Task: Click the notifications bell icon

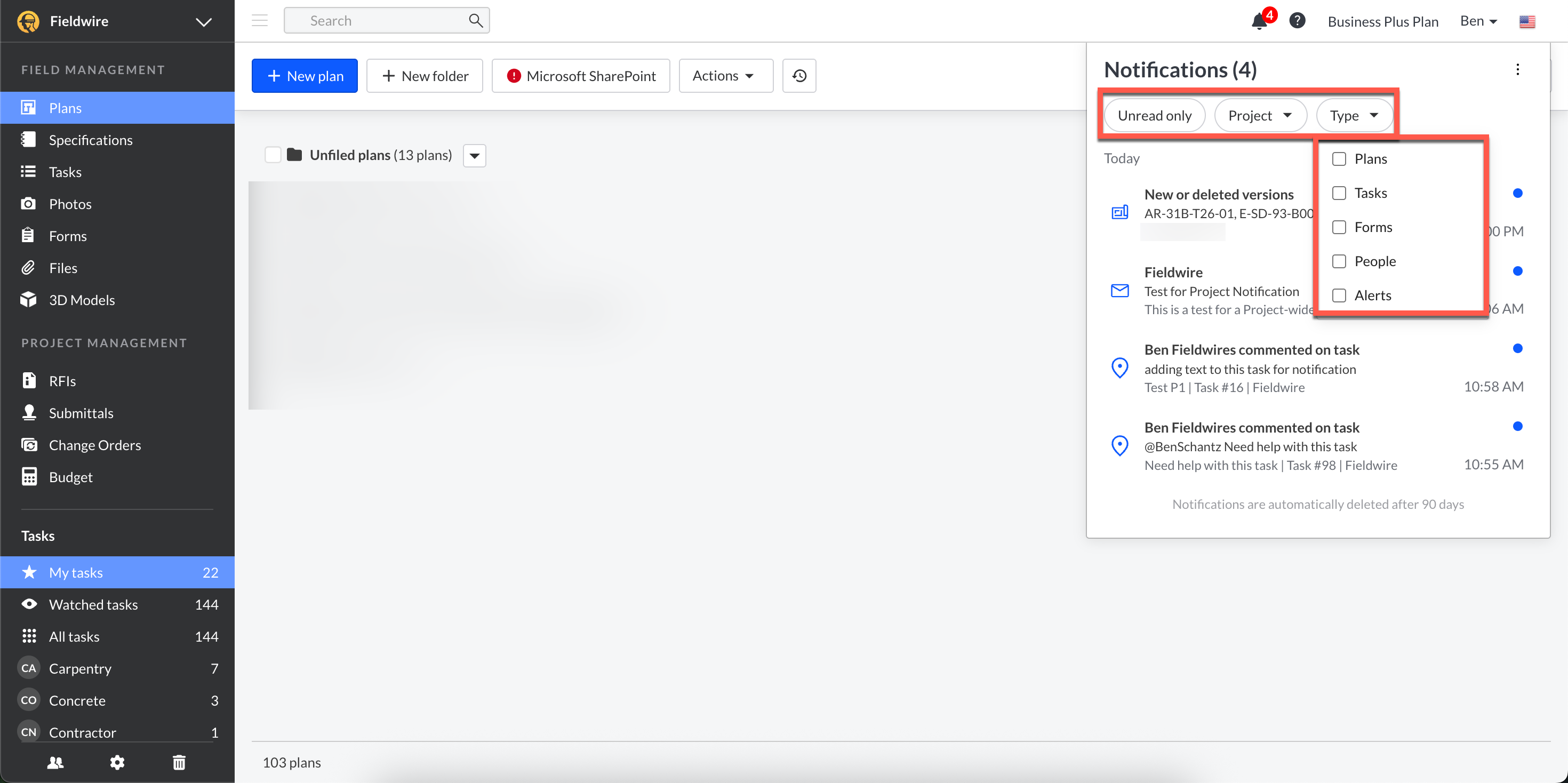Action: coord(1259,21)
